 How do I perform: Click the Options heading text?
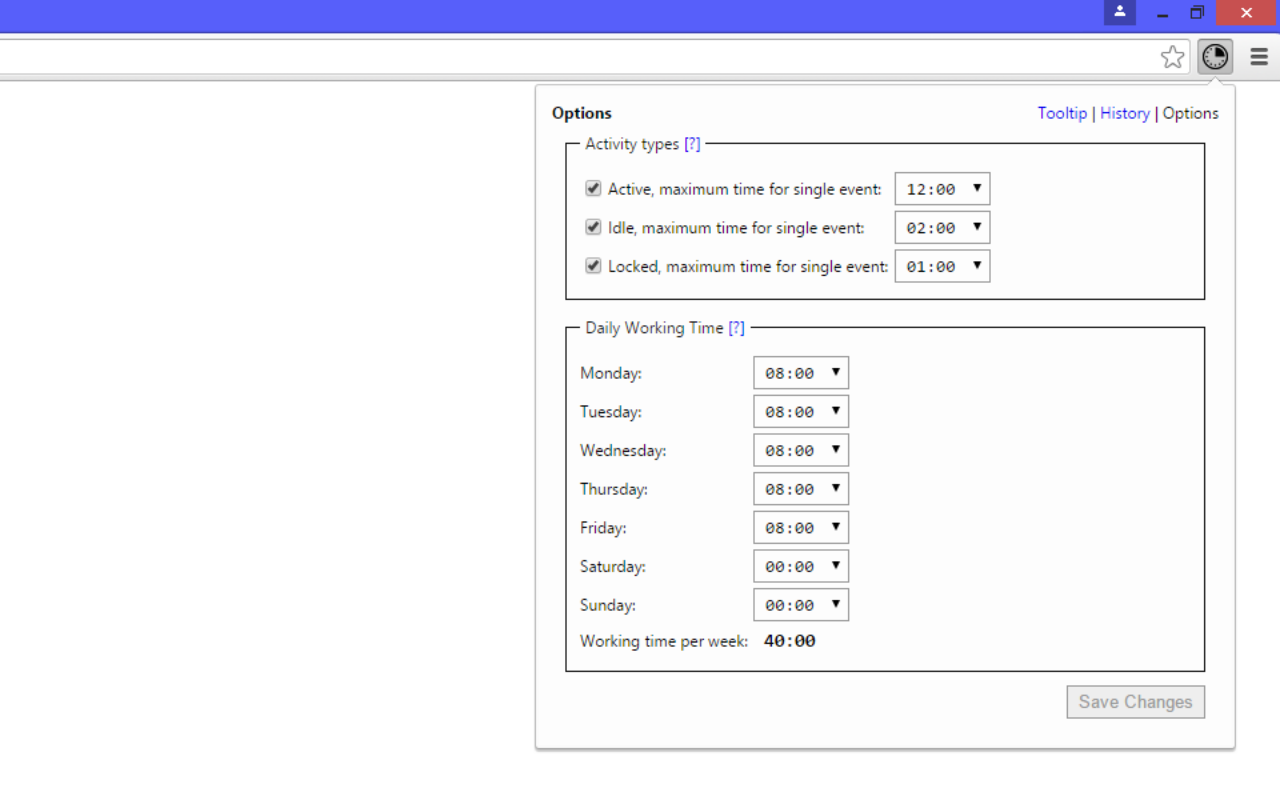click(582, 113)
